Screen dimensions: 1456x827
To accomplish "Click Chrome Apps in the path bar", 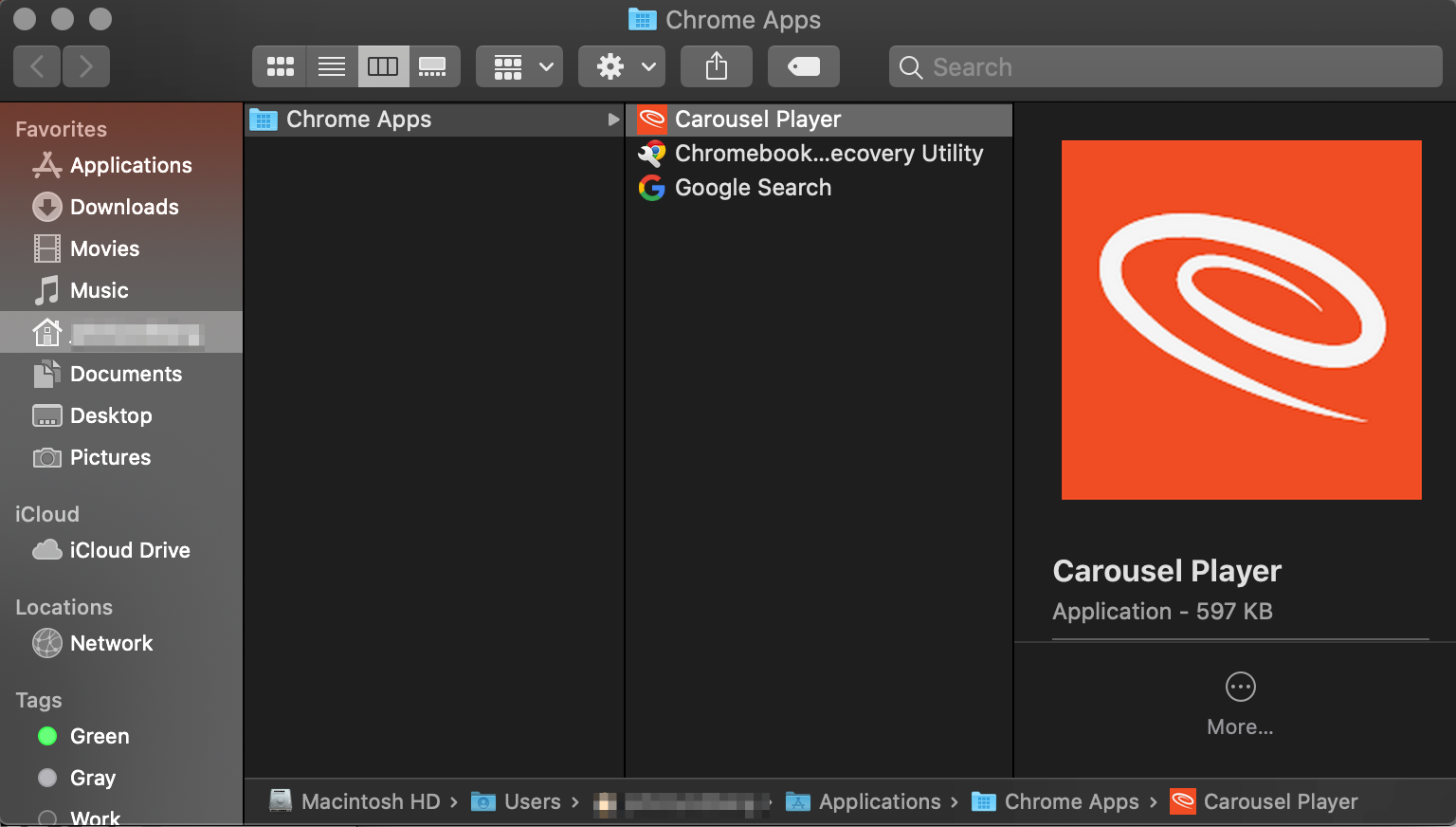I will pyautogui.click(x=1056, y=801).
